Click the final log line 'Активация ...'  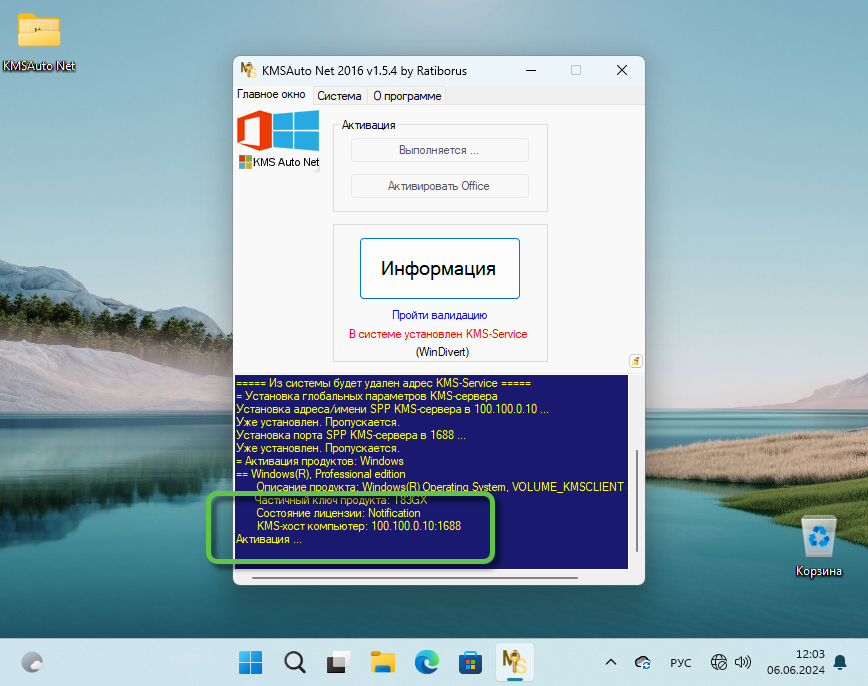(x=269, y=539)
